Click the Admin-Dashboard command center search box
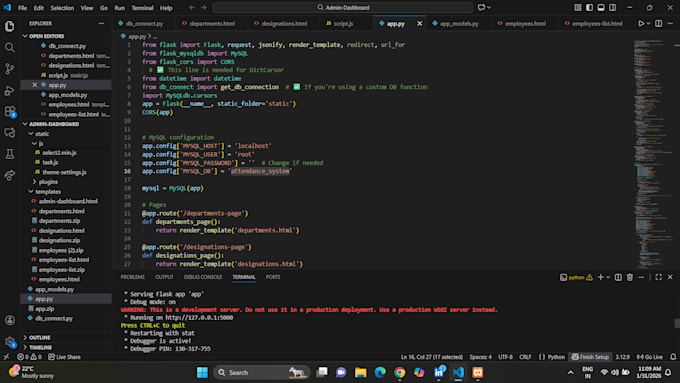The width and height of the screenshot is (680, 383). tap(343, 7)
